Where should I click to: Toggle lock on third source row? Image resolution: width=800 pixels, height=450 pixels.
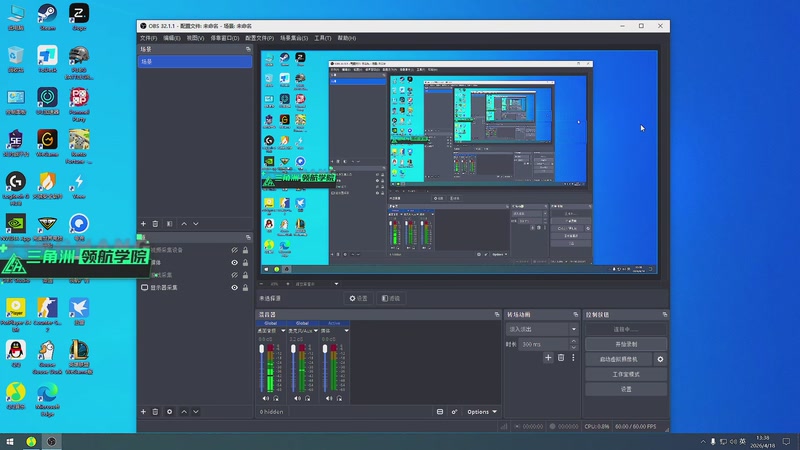pyautogui.click(x=245, y=275)
